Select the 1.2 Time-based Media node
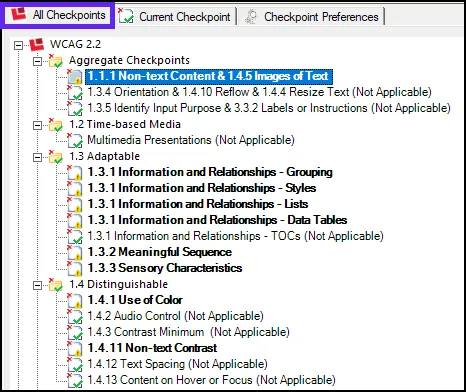Viewport: 466px width, 392px height. click(125, 124)
